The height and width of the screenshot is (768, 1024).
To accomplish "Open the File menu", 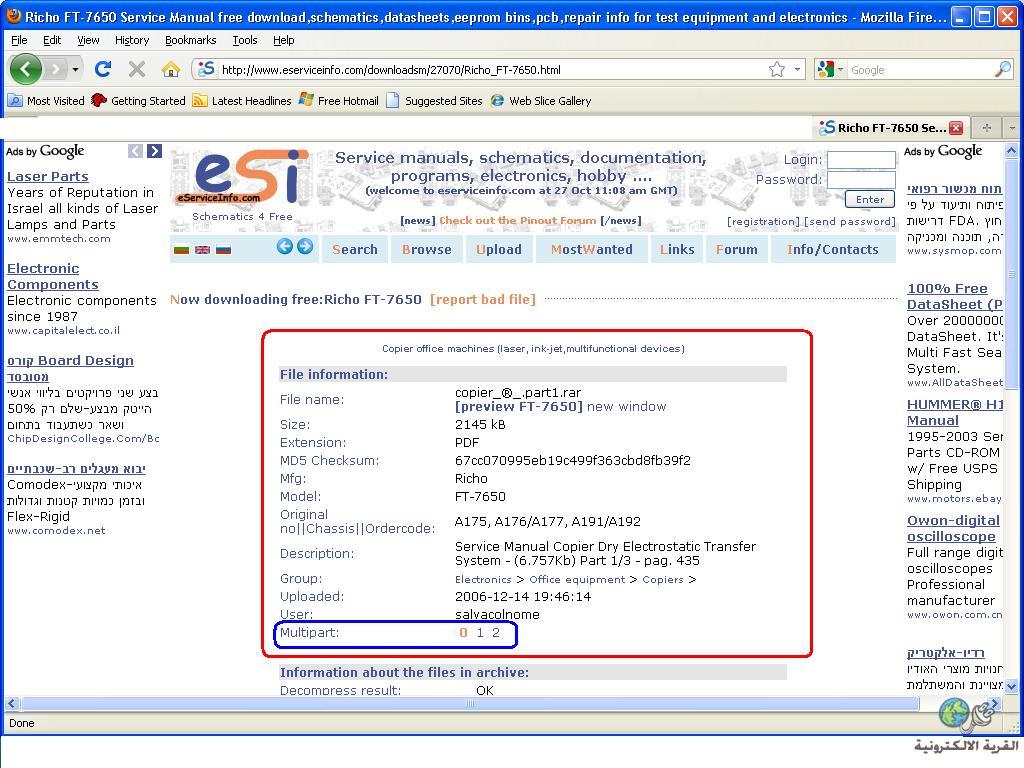I will tap(20, 40).
